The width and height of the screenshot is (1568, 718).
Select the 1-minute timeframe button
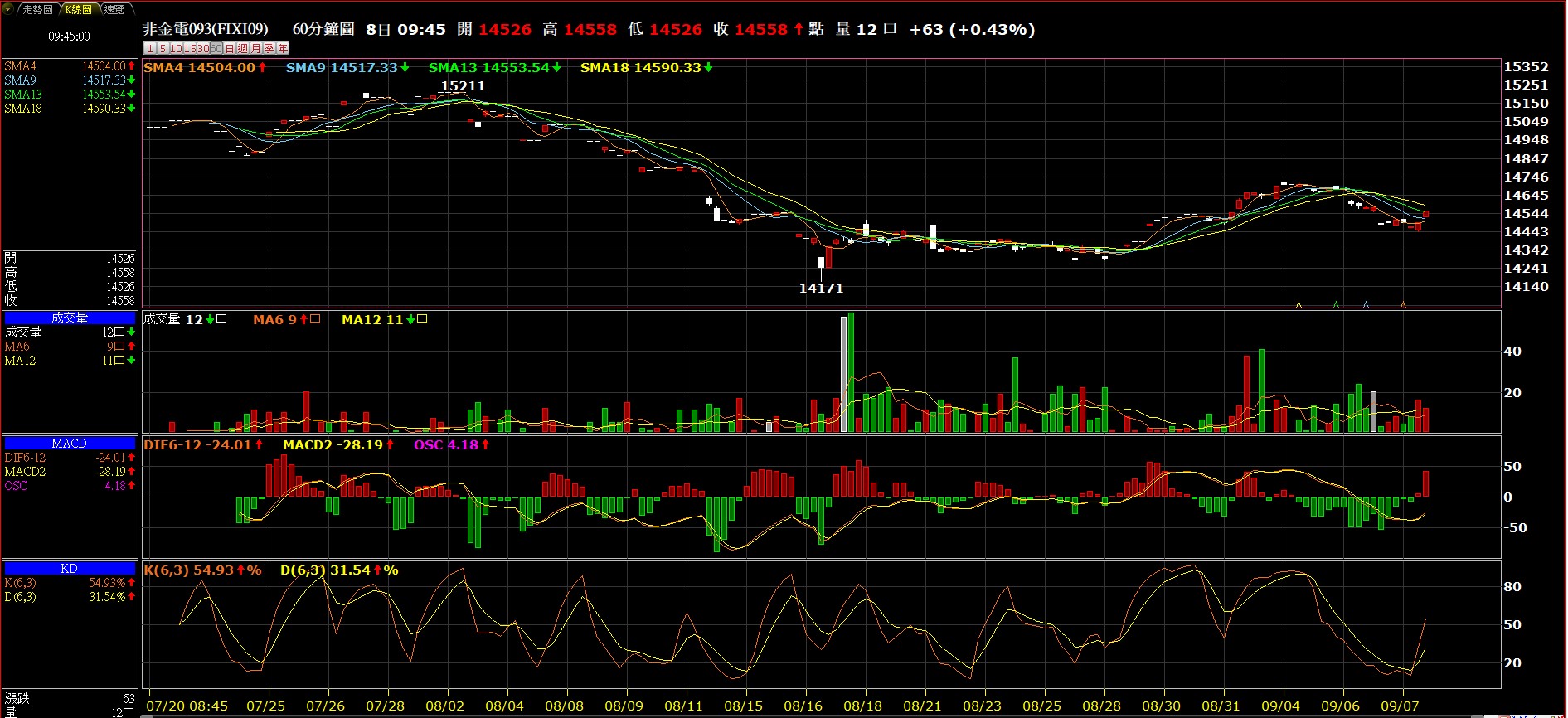[150, 48]
